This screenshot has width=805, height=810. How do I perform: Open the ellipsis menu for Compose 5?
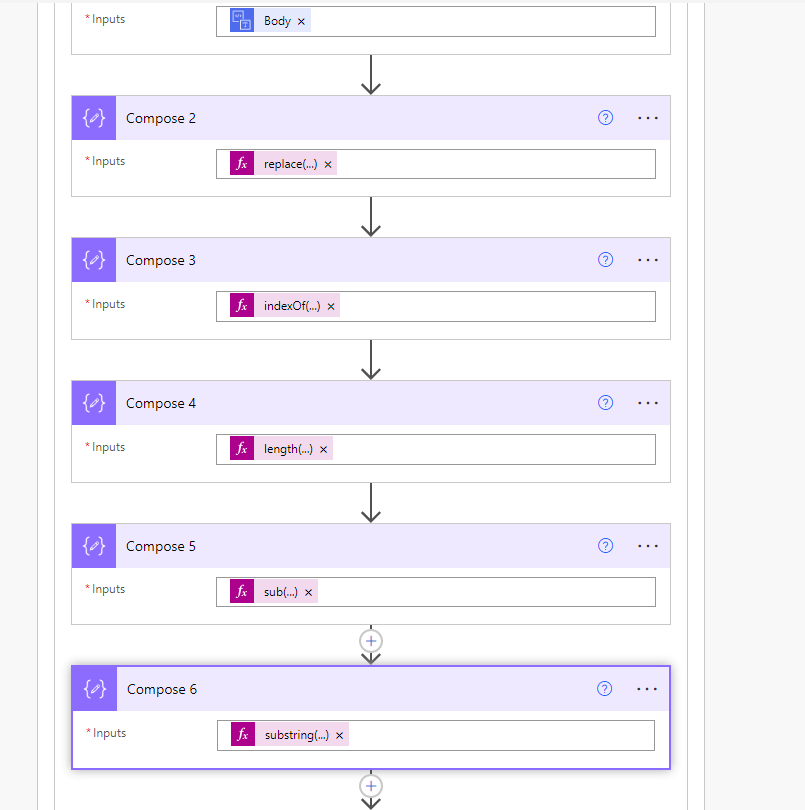(647, 546)
